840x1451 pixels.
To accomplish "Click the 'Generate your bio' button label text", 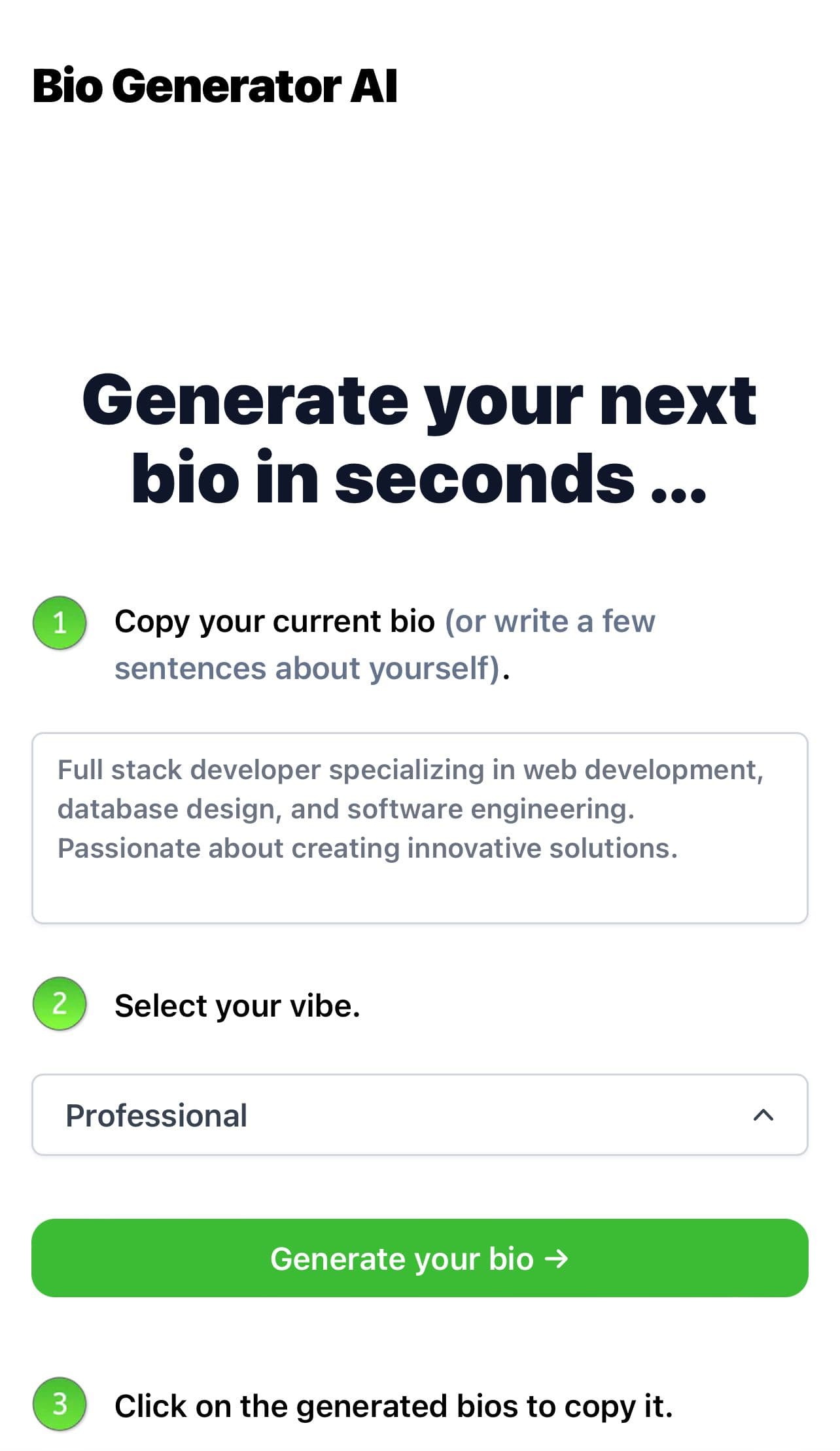I will click(x=402, y=1259).
